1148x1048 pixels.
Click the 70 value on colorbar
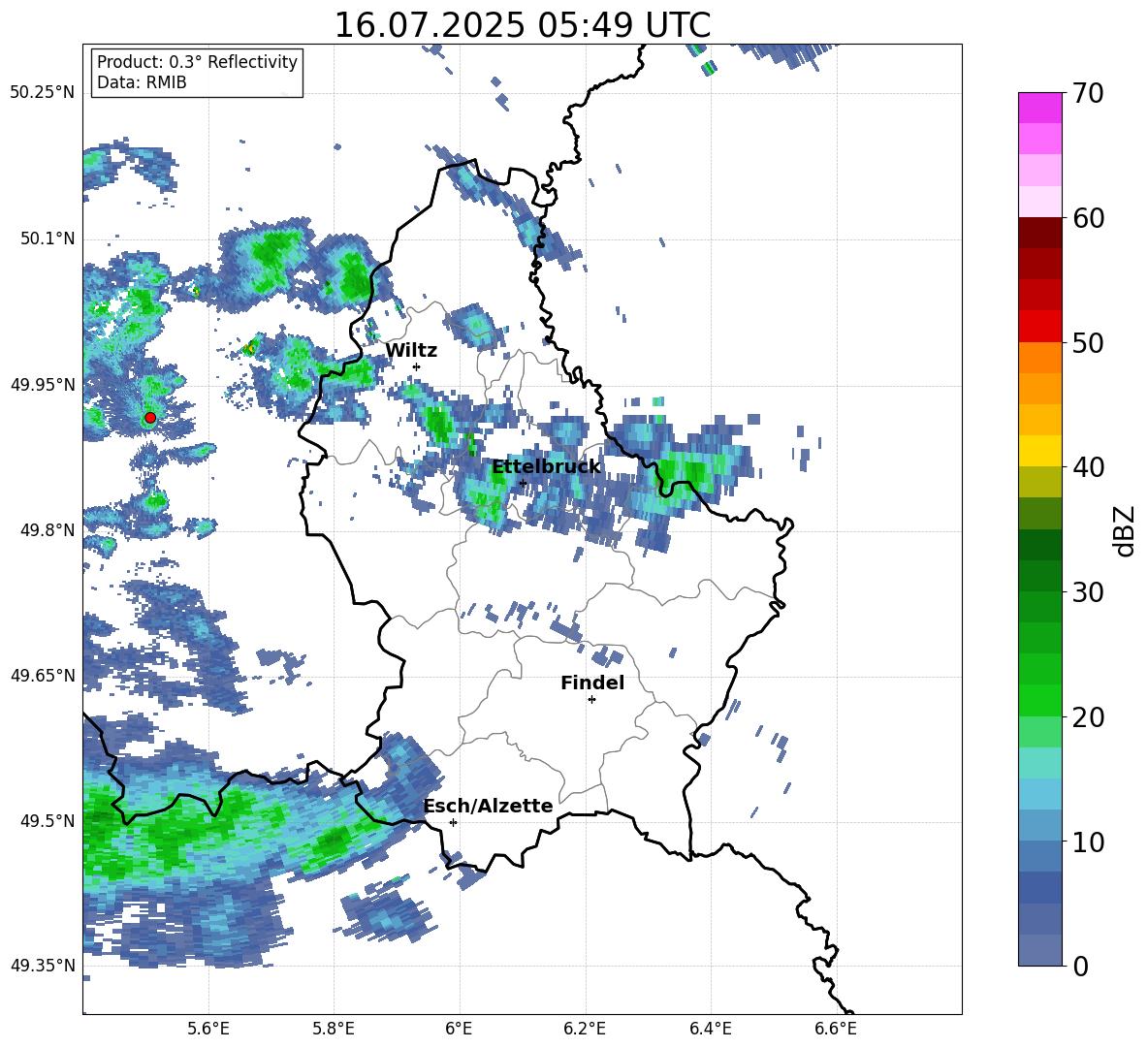pos(1088,94)
